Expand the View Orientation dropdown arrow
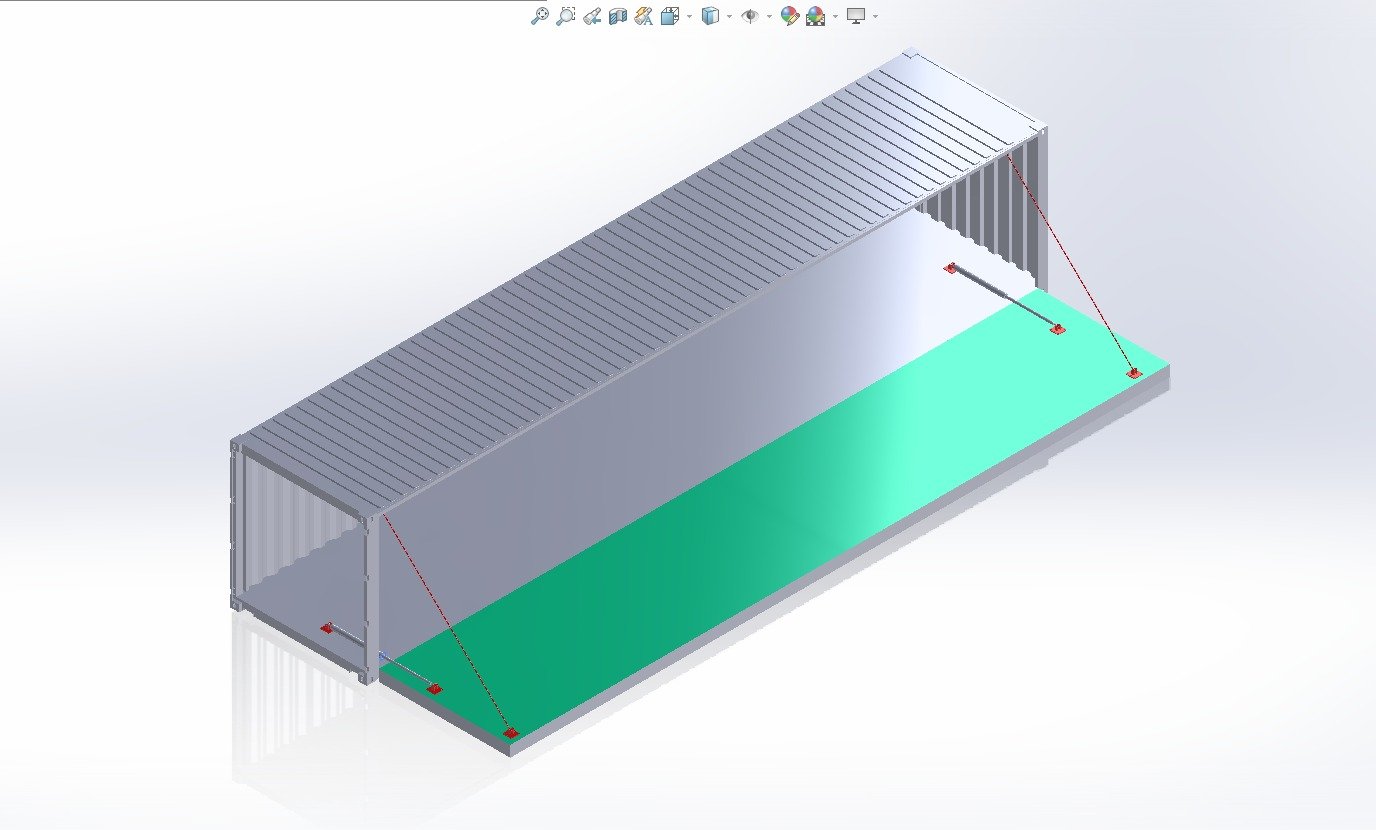 (689, 16)
